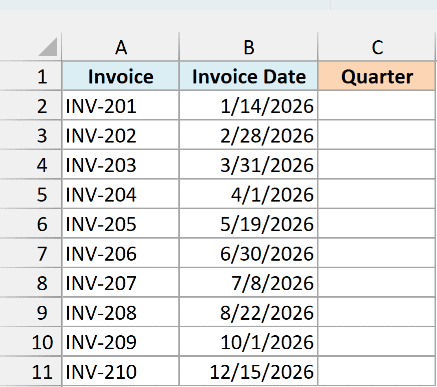
Task: Select row 1 header
Action: [x=31, y=76]
